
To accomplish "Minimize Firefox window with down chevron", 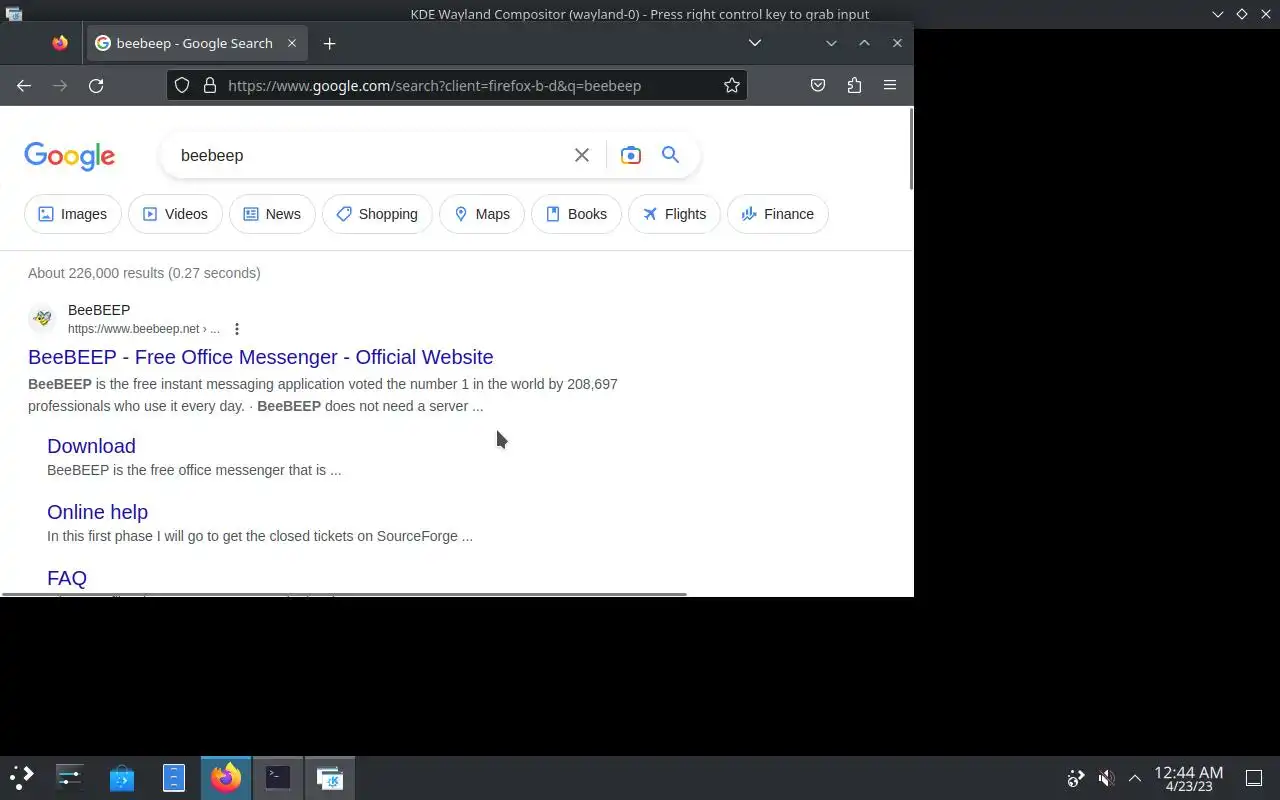I will pyautogui.click(x=831, y=43).
